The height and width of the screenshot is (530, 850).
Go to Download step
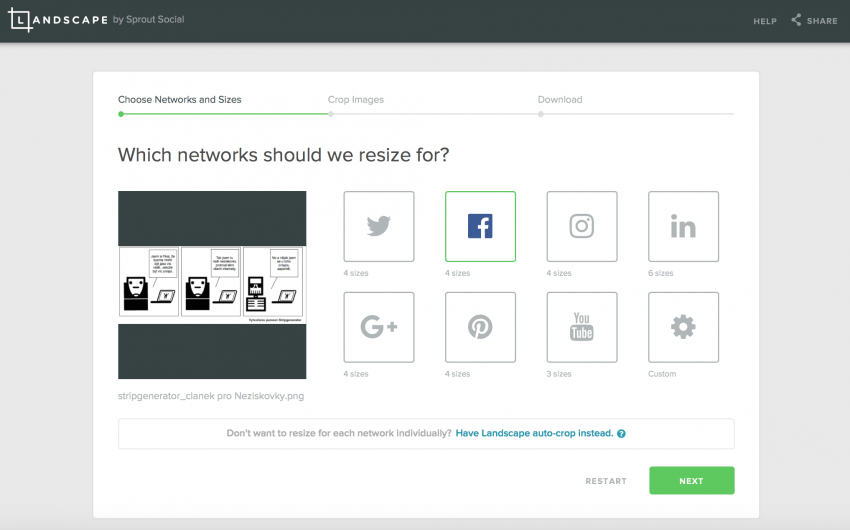coord(560,100)
